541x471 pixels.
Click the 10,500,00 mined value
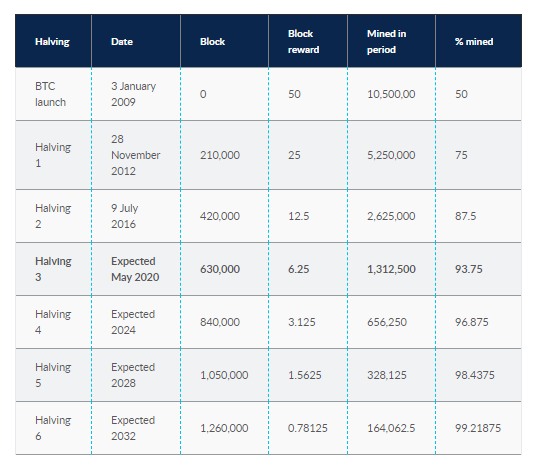click(391, 94)
